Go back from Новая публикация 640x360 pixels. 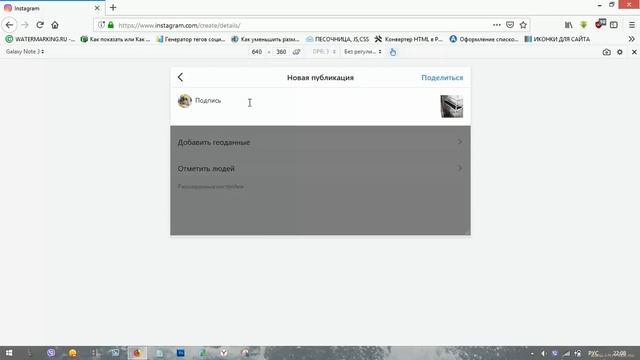click(180, 77)
